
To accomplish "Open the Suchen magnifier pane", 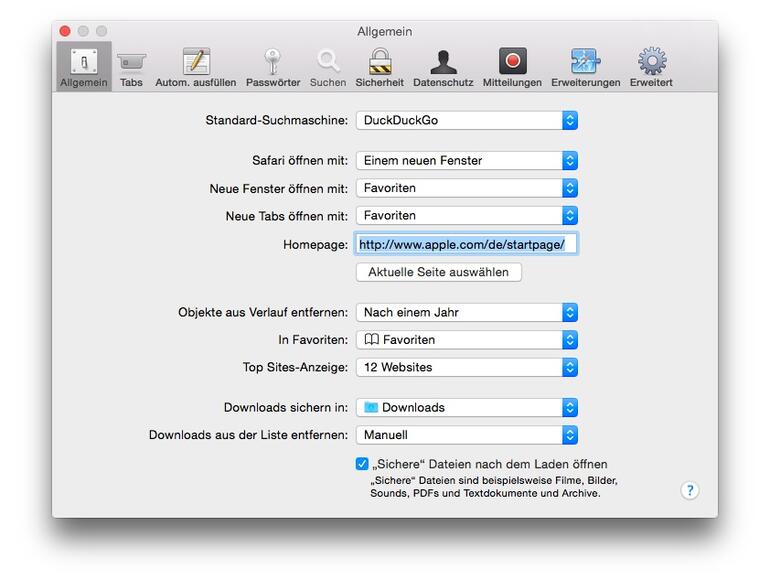I will click(328, 67).
